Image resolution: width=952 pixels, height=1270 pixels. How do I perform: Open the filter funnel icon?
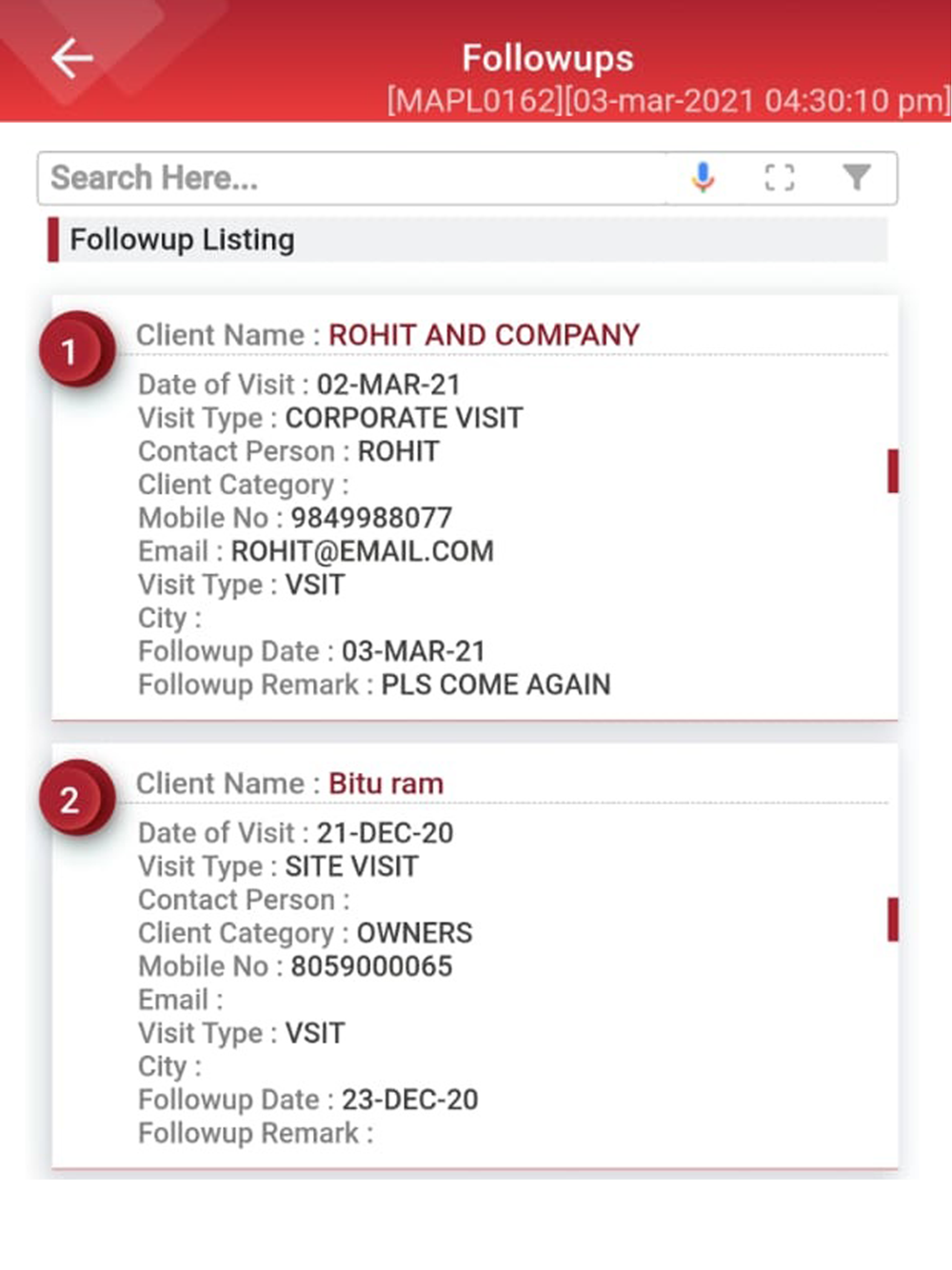pyautogui.click(x=856, y=177)
